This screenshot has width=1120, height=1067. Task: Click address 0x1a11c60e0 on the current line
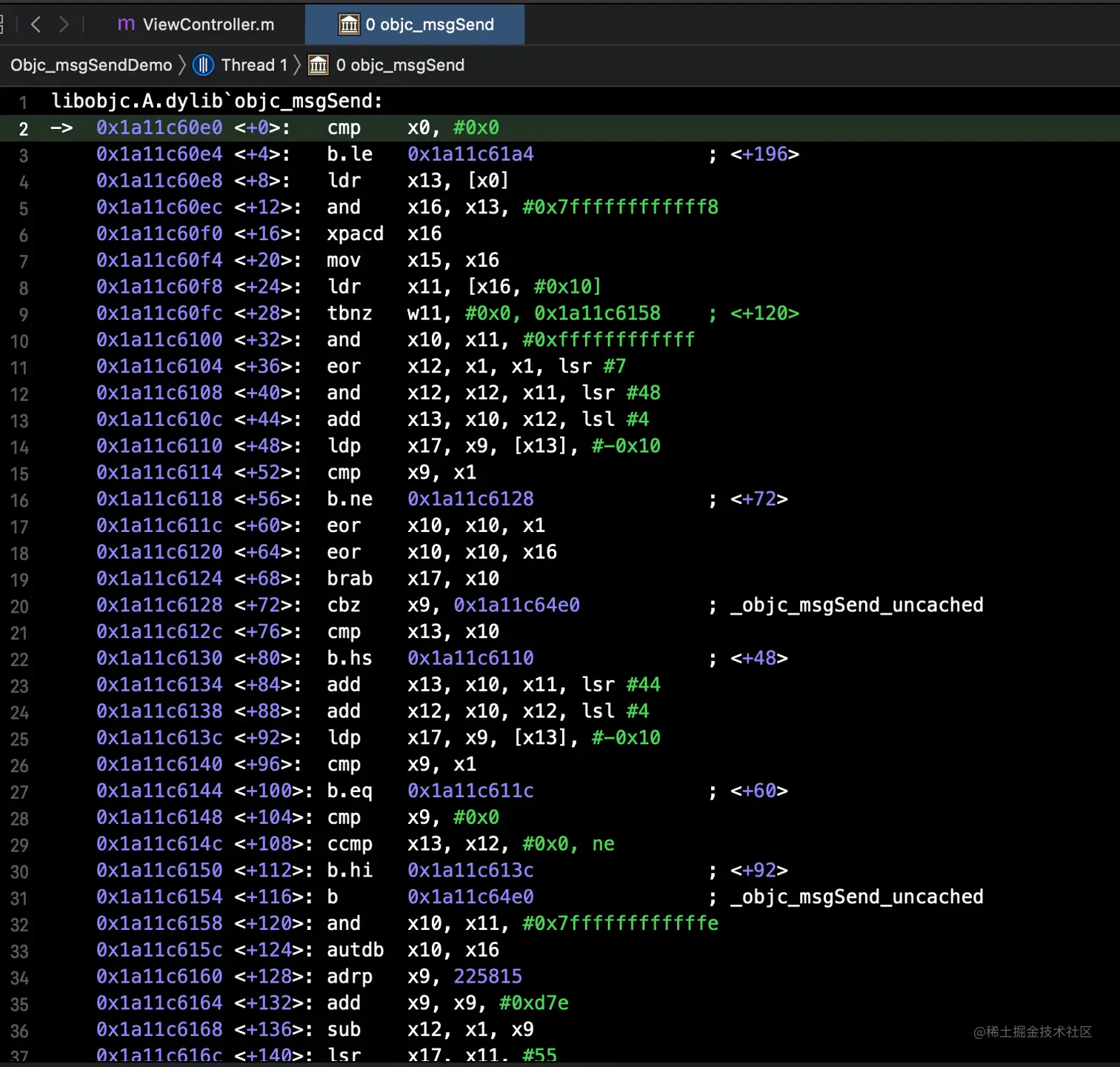159,127
